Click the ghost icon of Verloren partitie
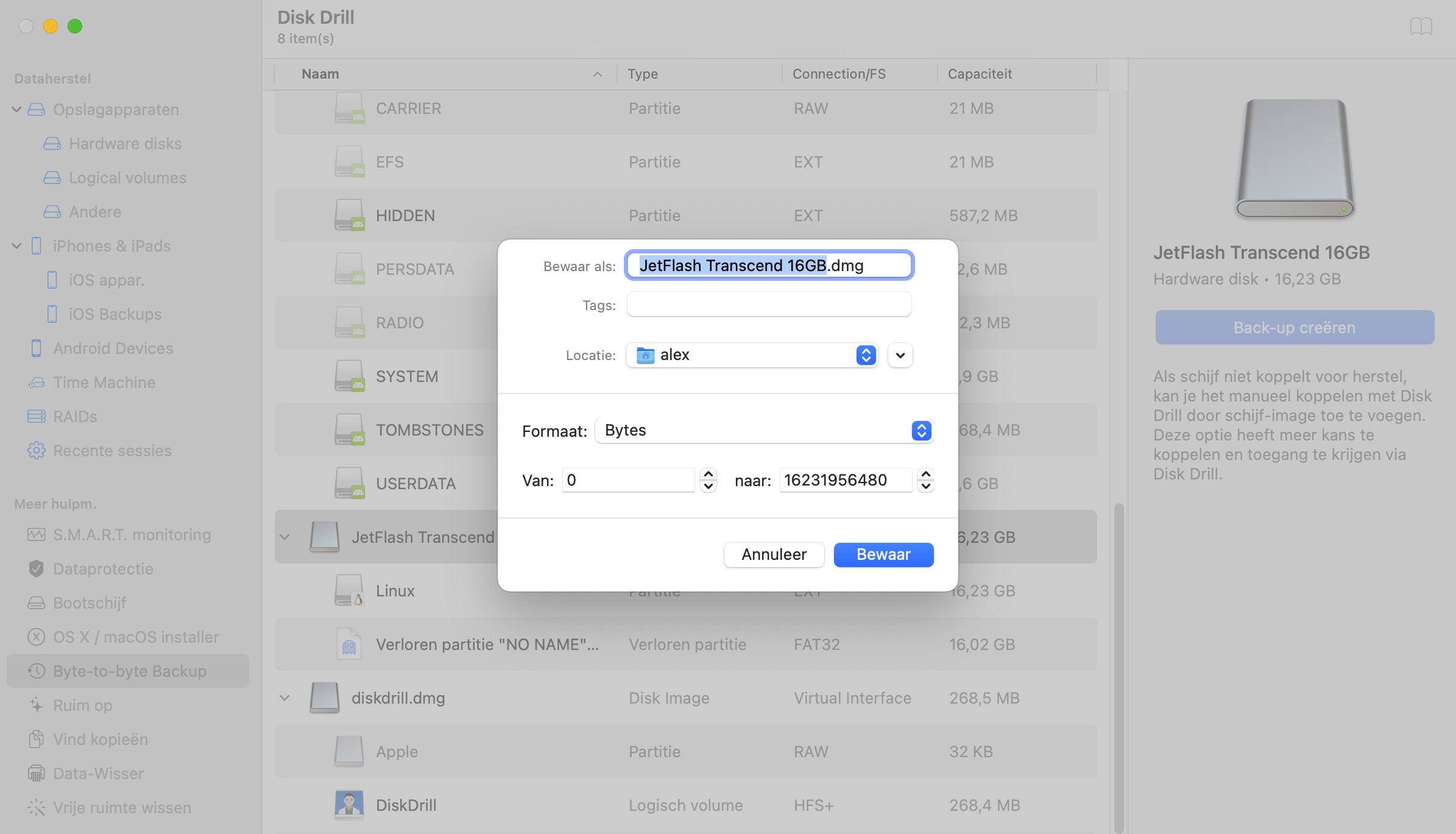The image size is (1456, 834). coord(349,644)
